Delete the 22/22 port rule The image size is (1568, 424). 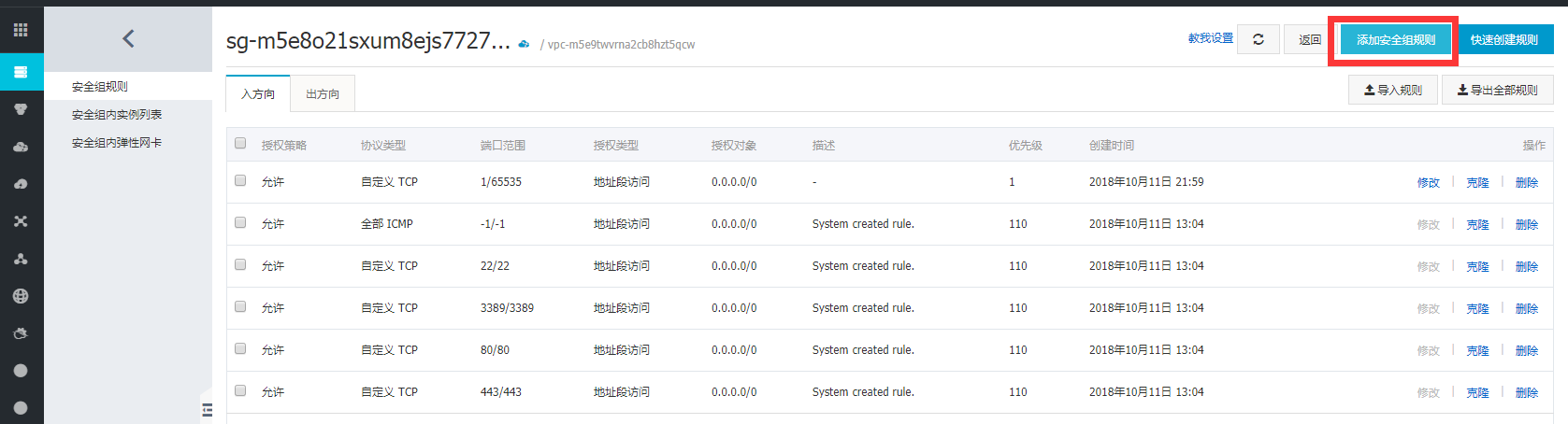click(1527, 266)
